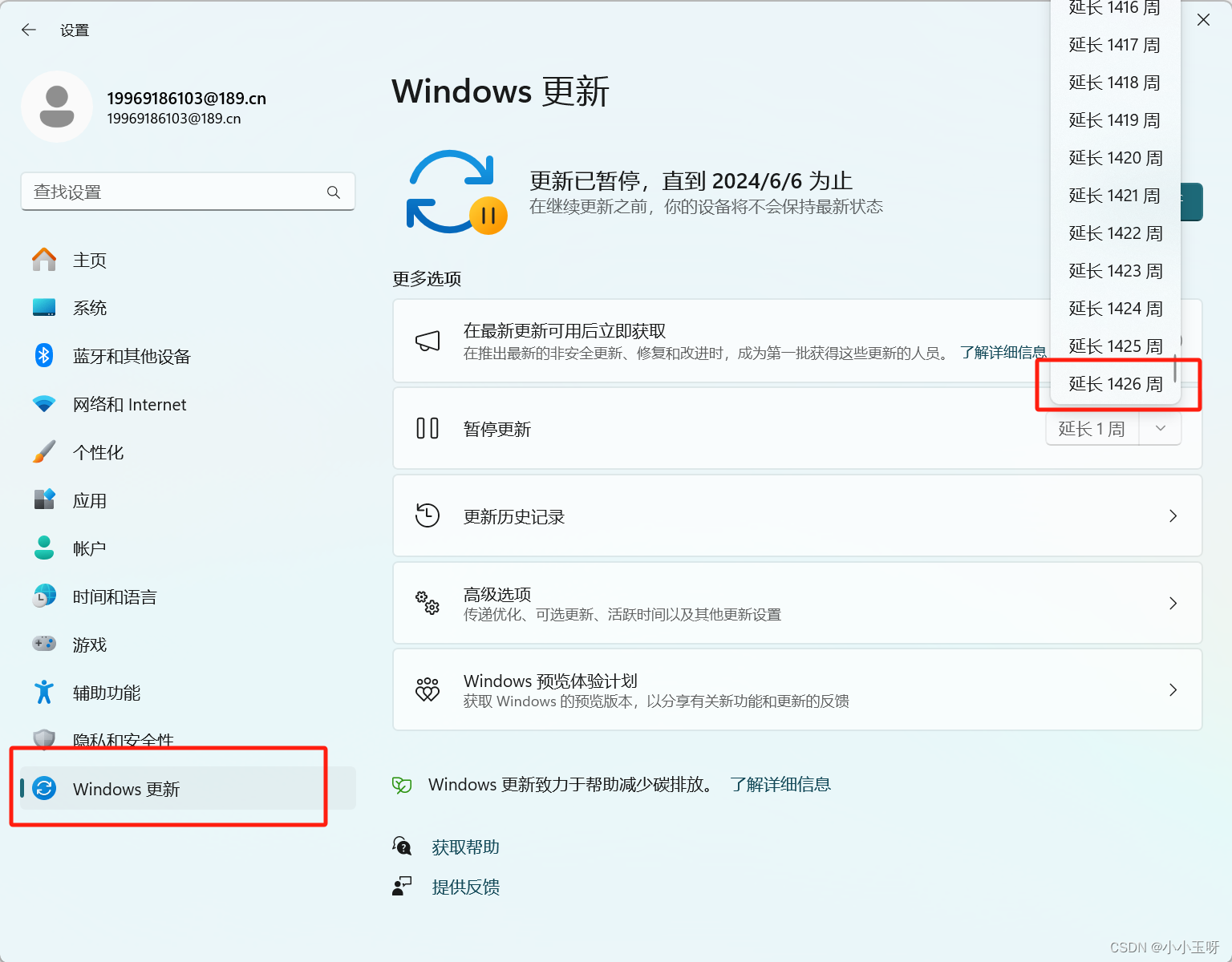Pick 延长 1422 周 in dropdown
Viewport: 1232px width, 962px height.
pos(1115,233)
